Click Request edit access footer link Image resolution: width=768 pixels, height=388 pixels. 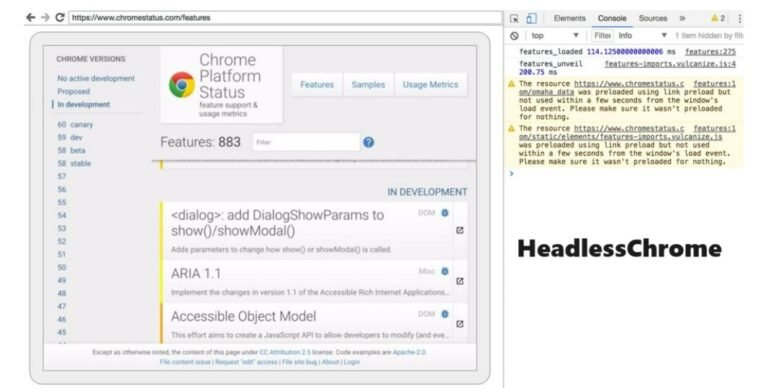point(246,362)
